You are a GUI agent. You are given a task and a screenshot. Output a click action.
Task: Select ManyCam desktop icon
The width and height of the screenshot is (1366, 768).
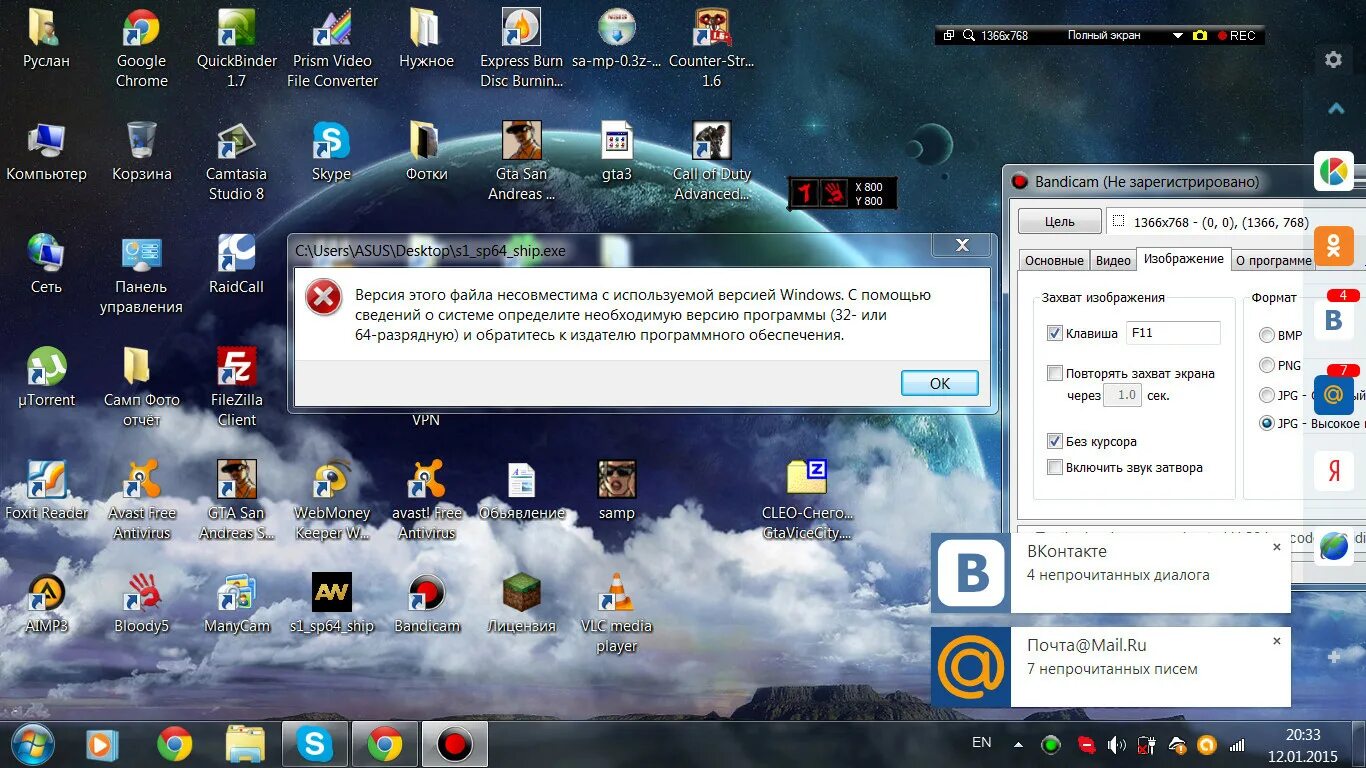tap(236, 603)
